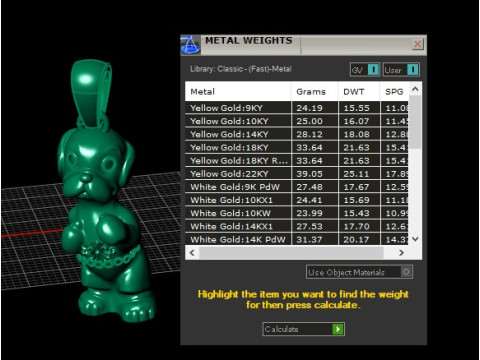Click the horizontal scroll left arrow
This screenshot has width=480, height=360.
point(192,253)
